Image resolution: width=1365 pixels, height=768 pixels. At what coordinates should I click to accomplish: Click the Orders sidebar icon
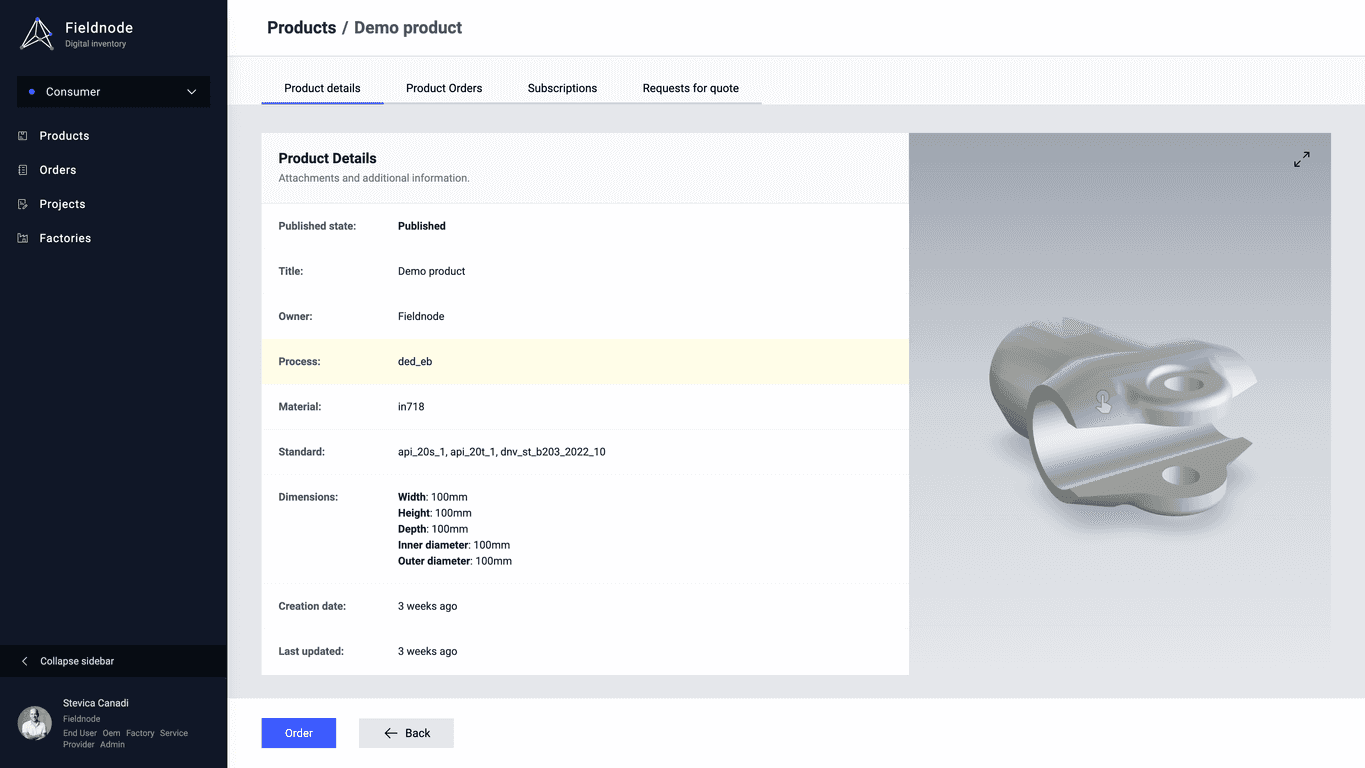(23, 170)
